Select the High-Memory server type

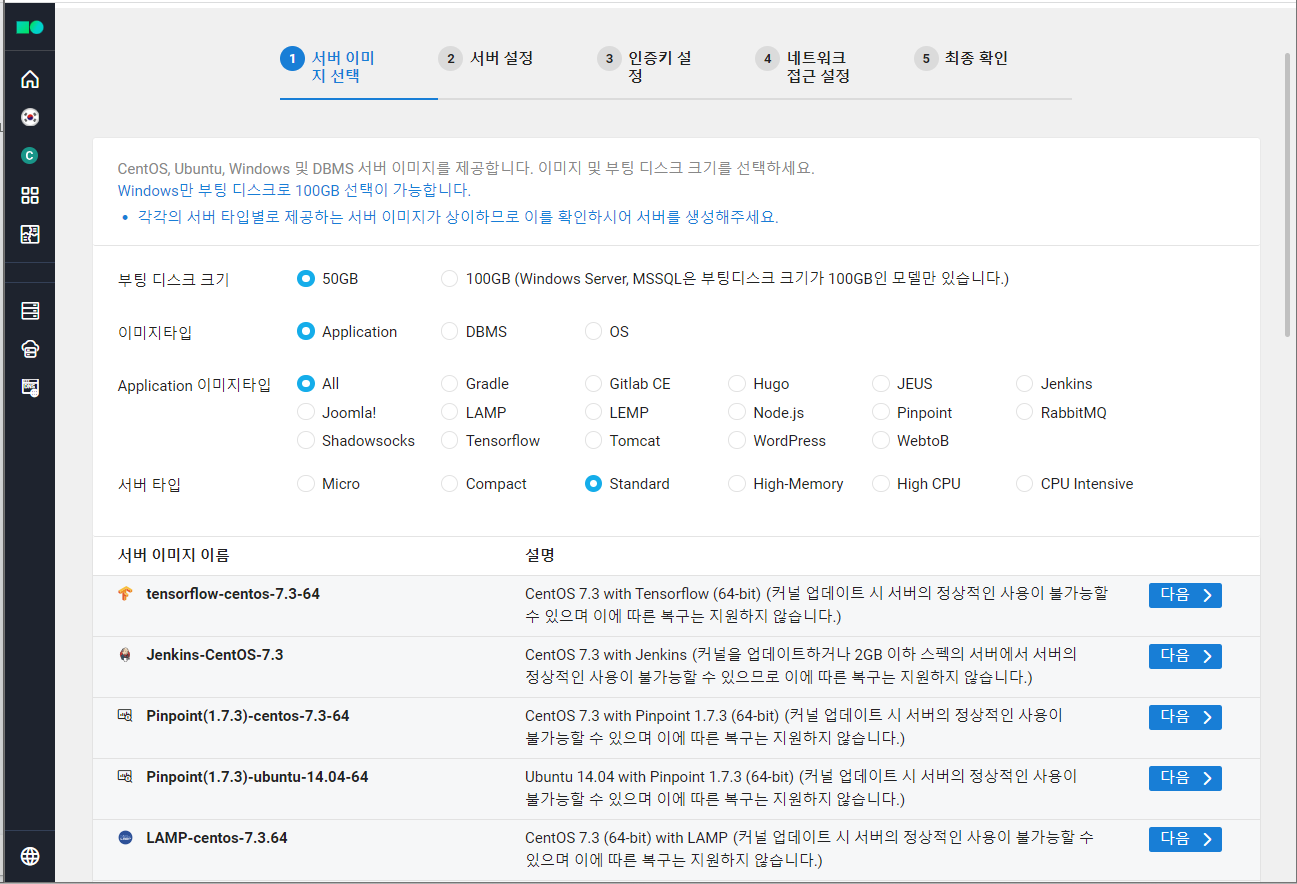(737, 484)
